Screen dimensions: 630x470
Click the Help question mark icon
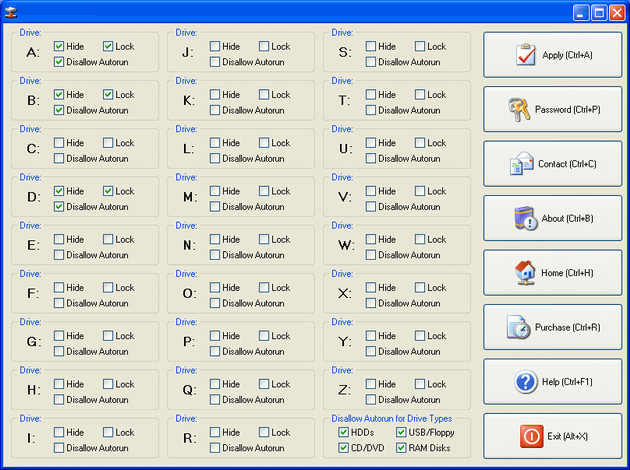526,381
